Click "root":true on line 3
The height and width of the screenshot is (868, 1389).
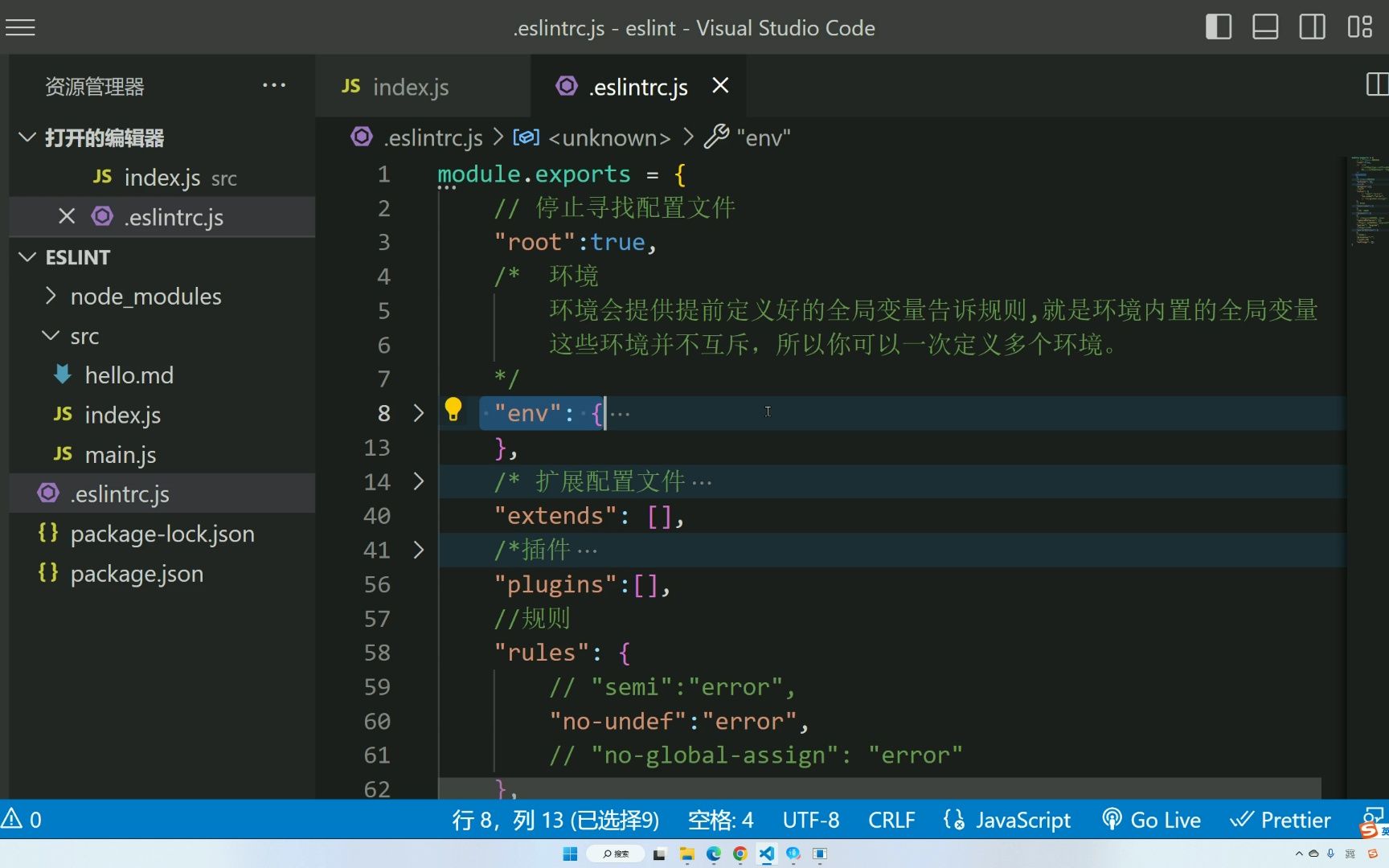click(576, 243)
